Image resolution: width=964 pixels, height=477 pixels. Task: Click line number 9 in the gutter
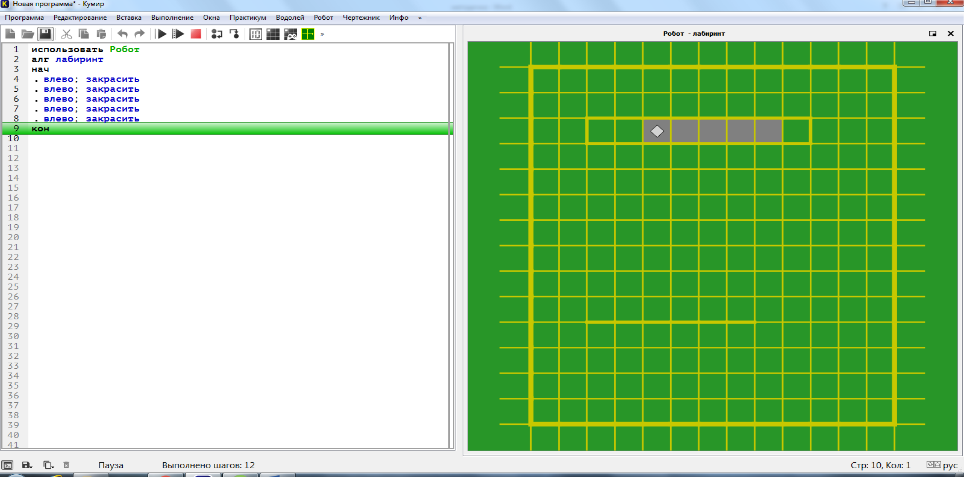(17, 128)
